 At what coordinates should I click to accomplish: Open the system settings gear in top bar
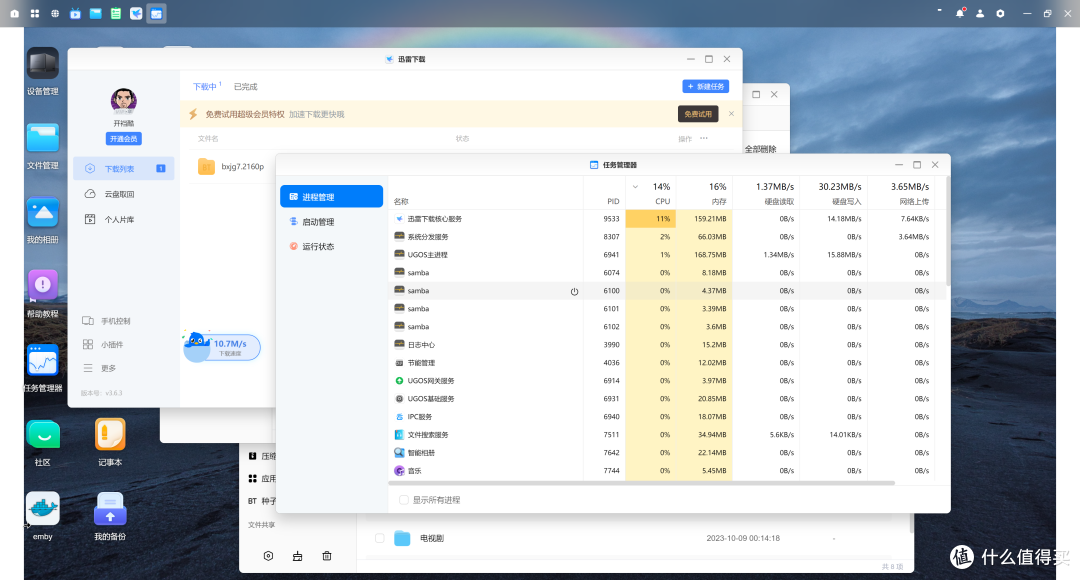[1000, 13]
